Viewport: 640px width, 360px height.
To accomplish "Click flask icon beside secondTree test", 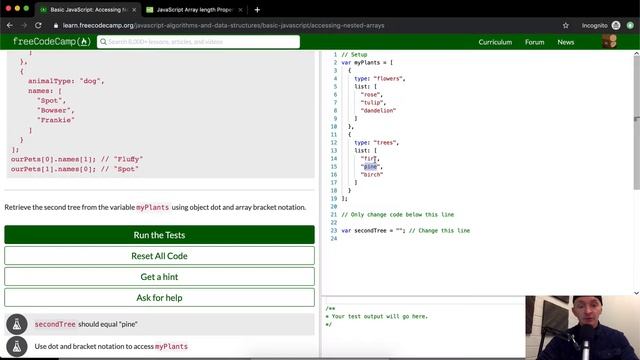I will click(17, 324).
